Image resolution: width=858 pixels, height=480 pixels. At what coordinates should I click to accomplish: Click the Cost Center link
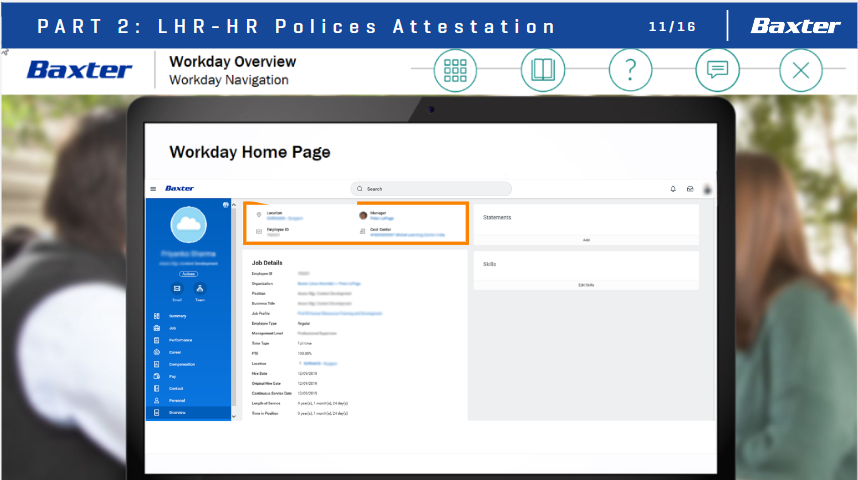click(408, 235)
